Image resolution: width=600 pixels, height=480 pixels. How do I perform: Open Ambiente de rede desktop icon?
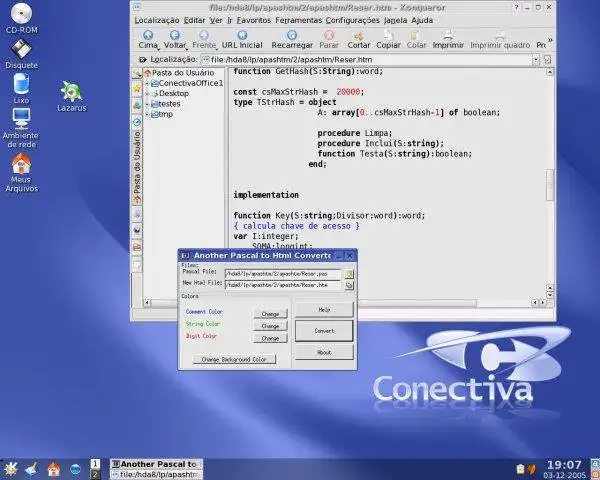[21, 128]
